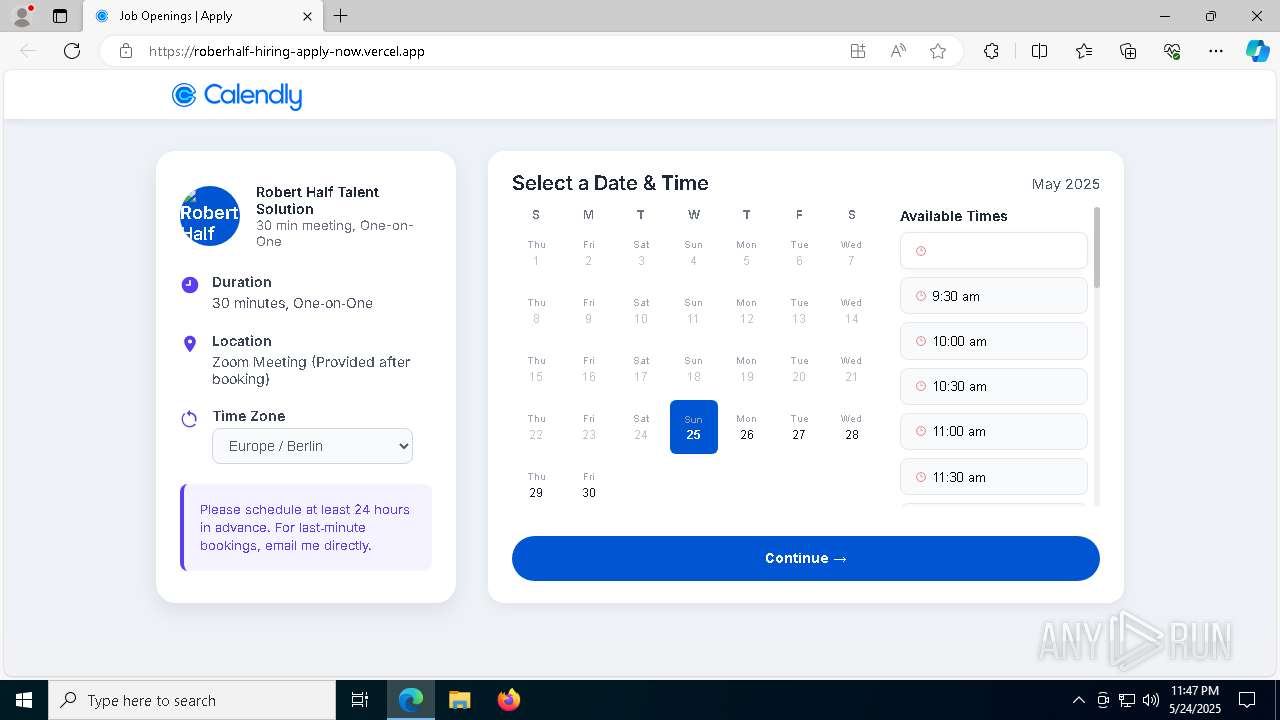Click the Robert Half profile avatar
The image size is (1280, 720).
(x=210, y=216)
